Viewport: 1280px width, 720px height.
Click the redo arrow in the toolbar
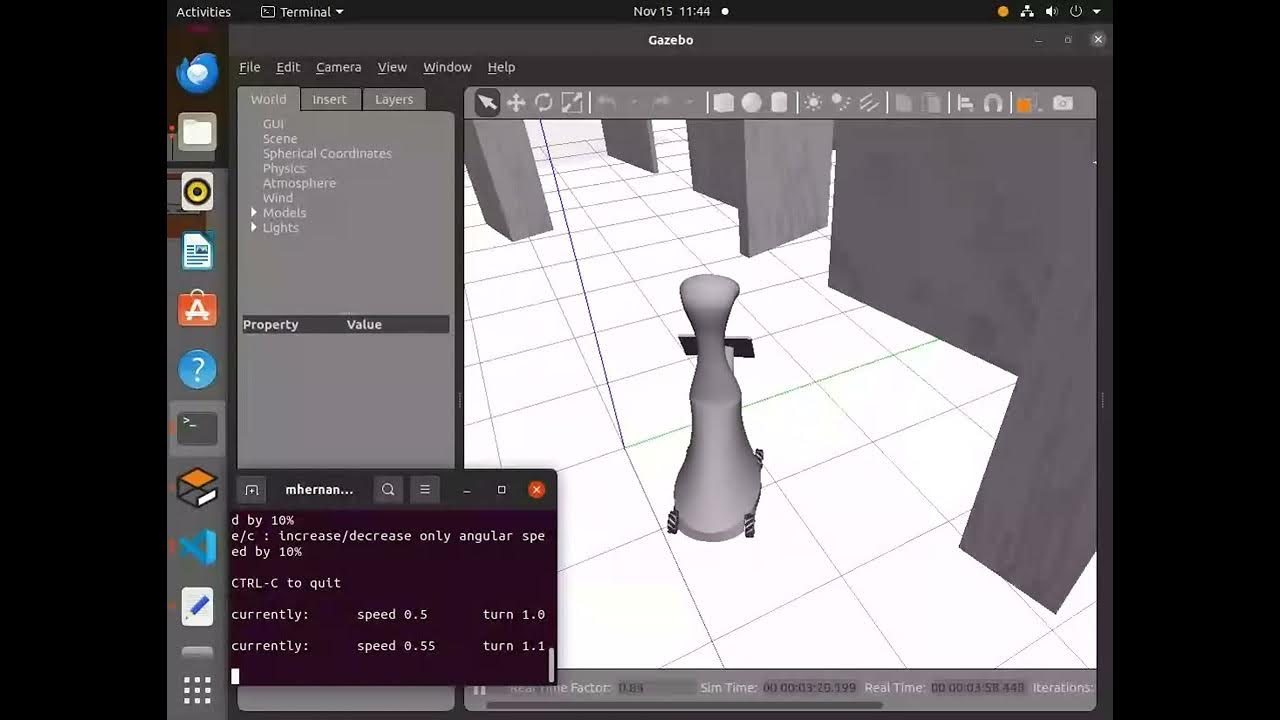(661, 103)
